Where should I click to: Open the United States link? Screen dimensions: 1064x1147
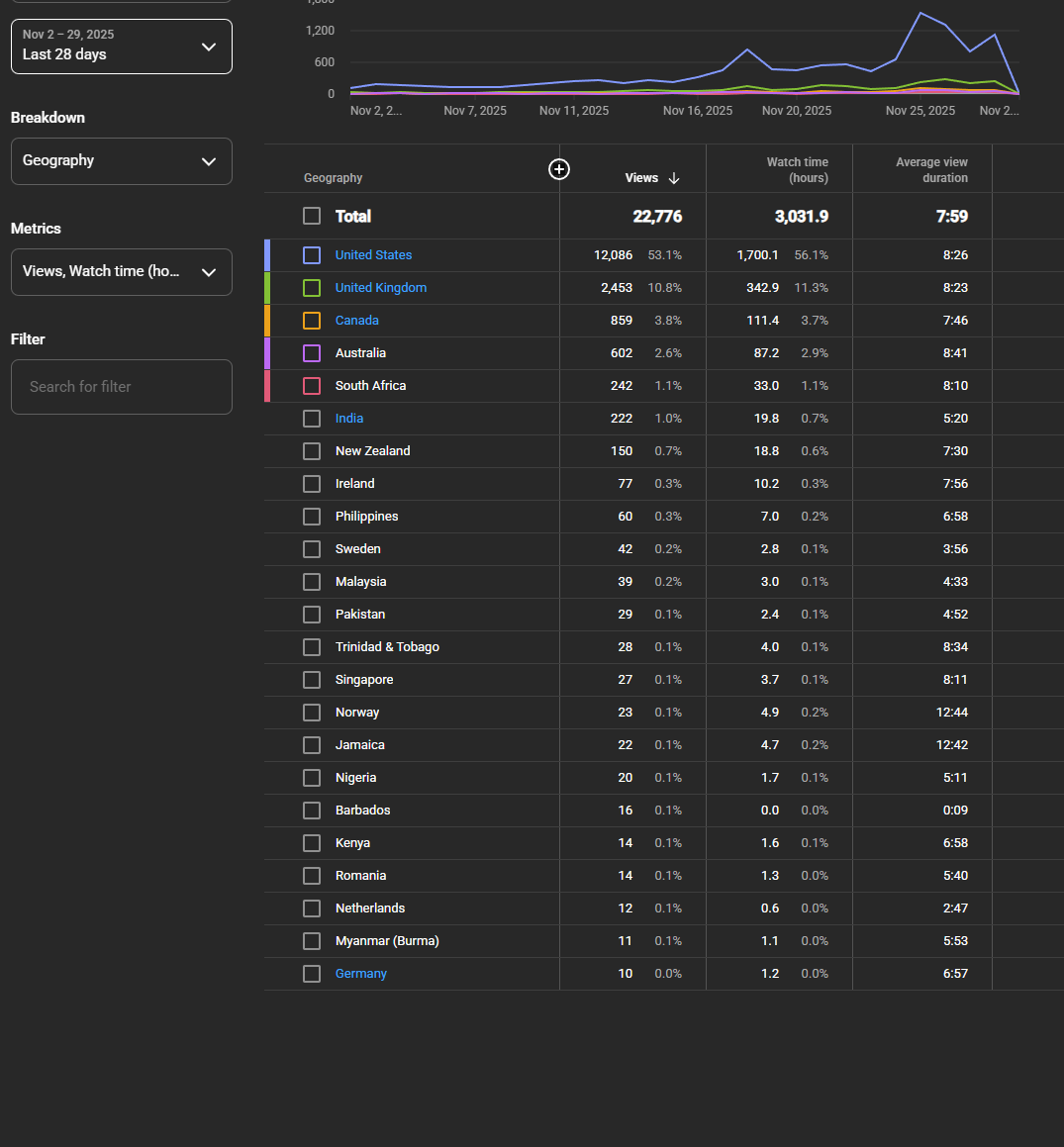click(373, 255)
